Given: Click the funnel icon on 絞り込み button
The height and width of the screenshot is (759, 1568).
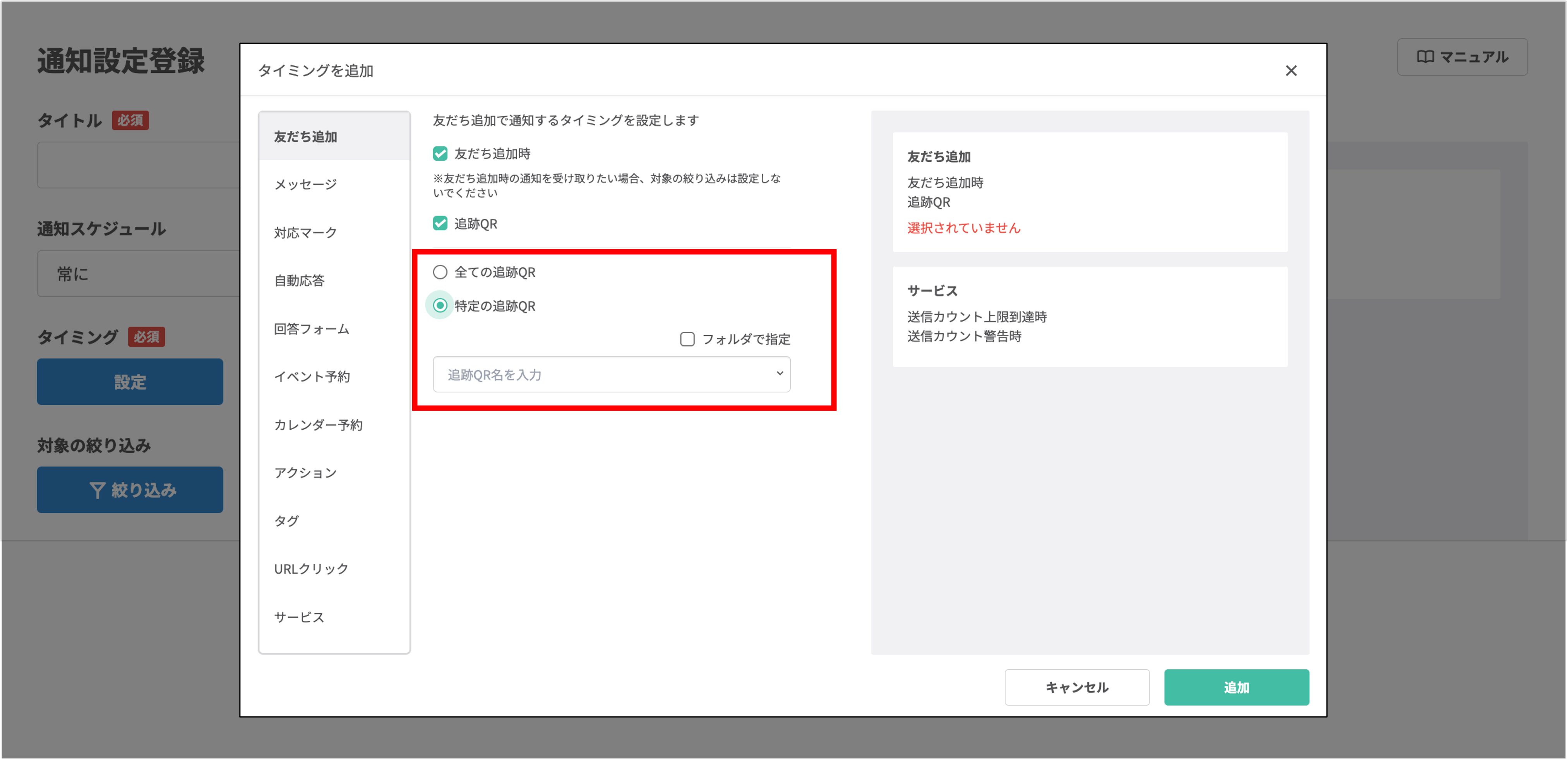Looking at the screenshot, I should pos(97,490).
